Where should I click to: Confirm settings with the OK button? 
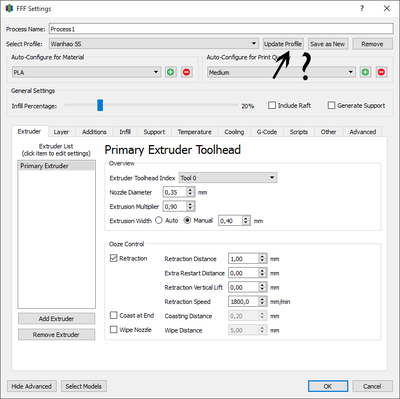coord(328,386)
